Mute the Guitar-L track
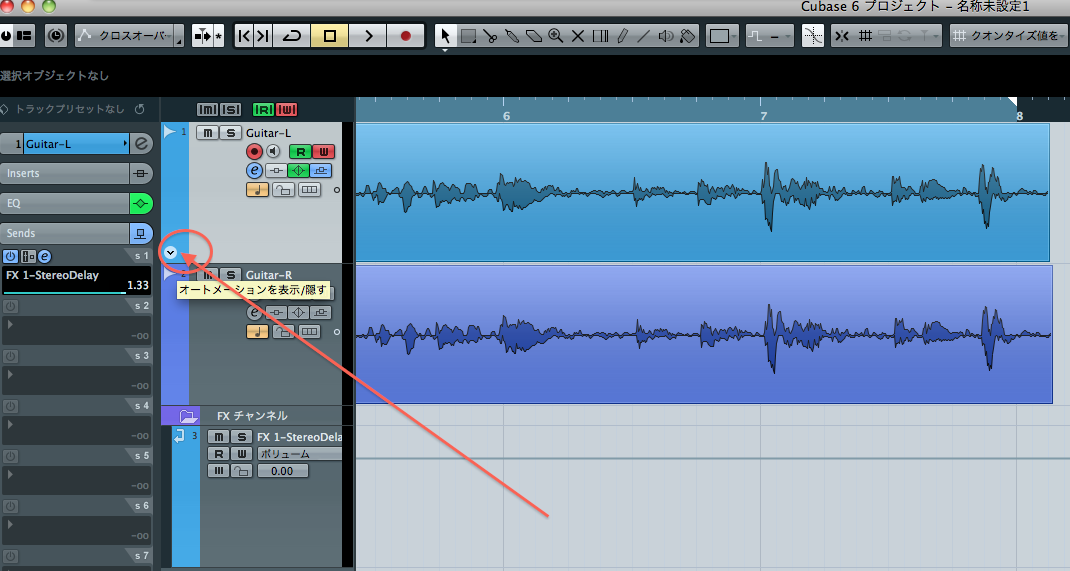 (x=207, y=133)
